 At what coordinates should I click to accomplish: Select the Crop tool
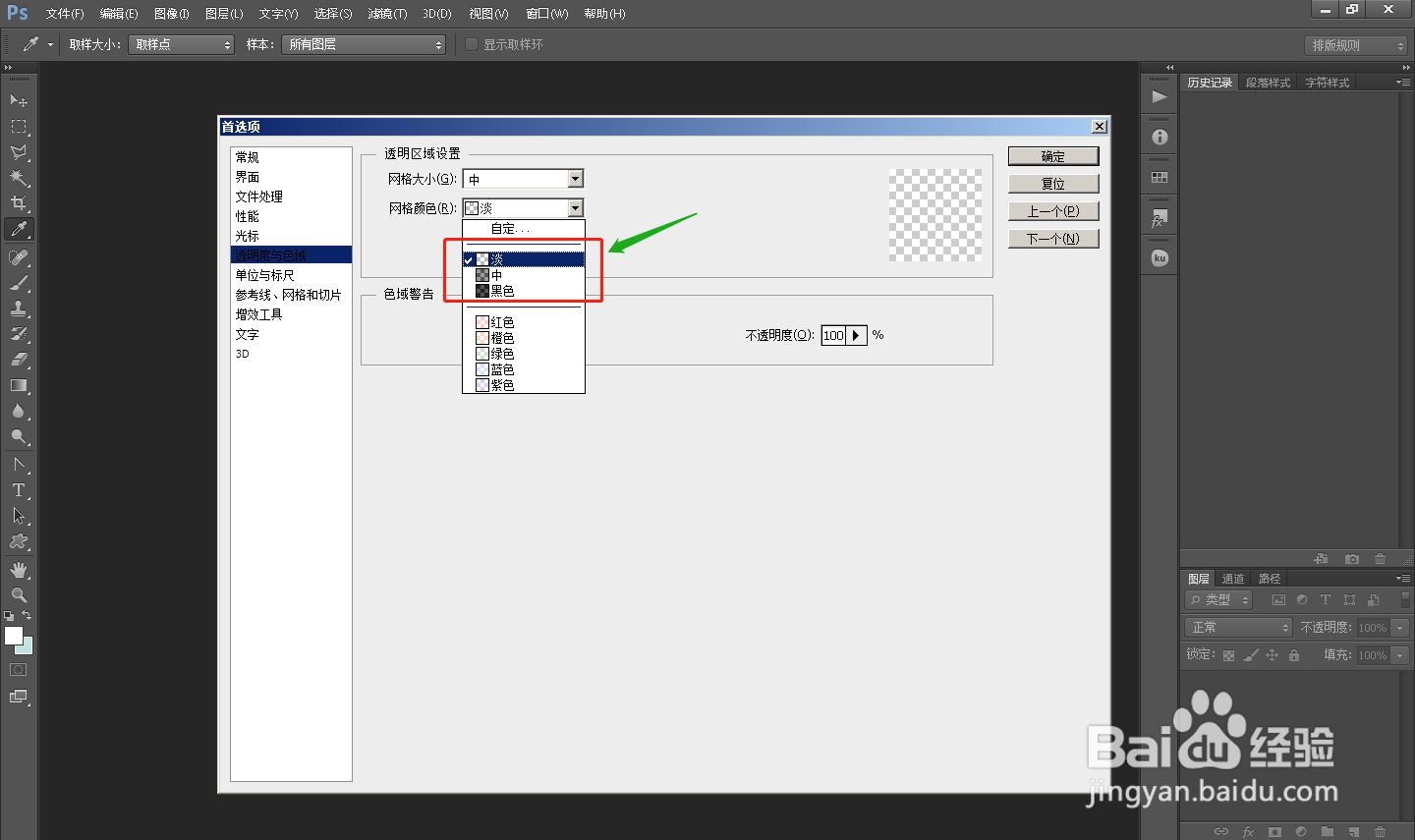coord(19,203)
